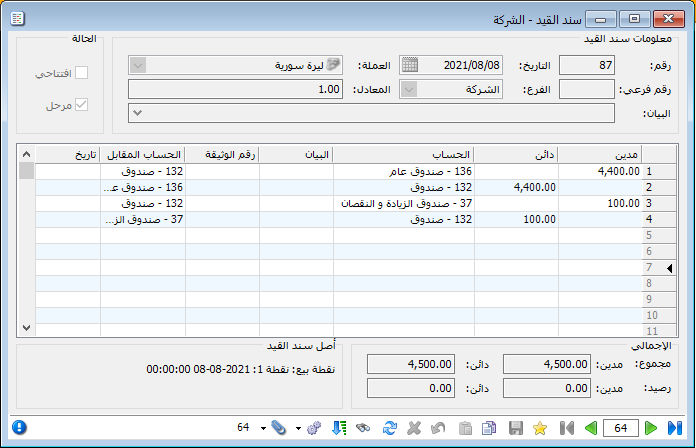
Task: Click the total مدين field 4,500.00
Action: point(546,364)
